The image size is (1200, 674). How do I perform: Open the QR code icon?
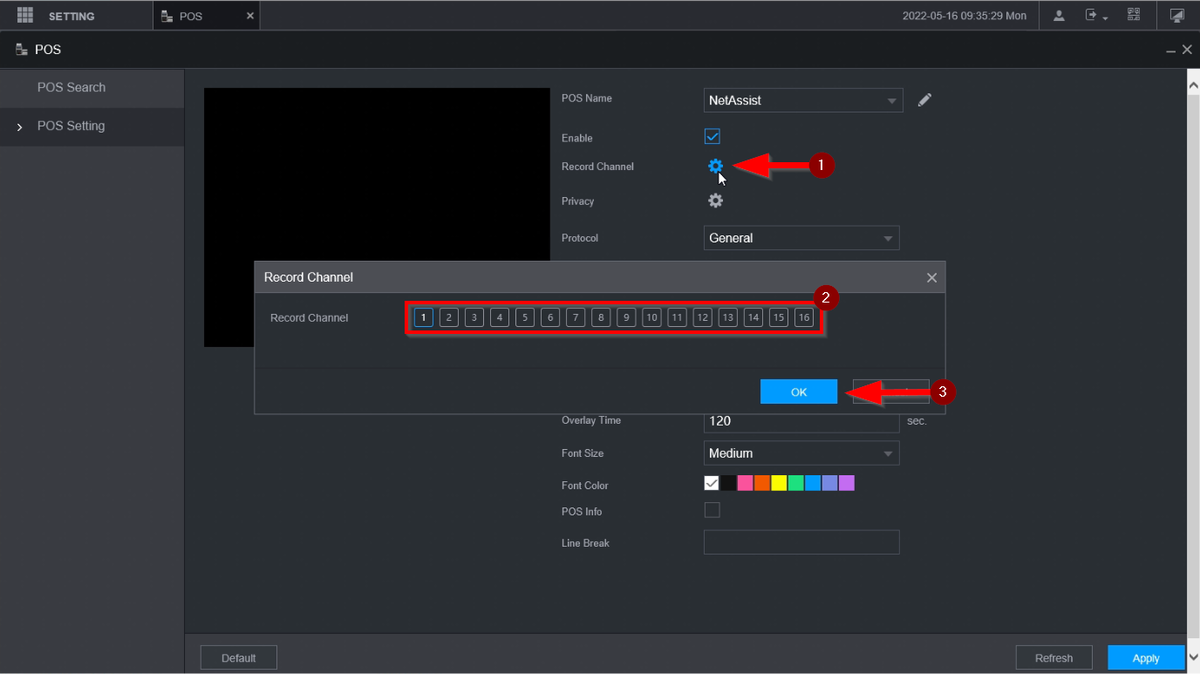pyautogui.click(x=1133, y=16)
